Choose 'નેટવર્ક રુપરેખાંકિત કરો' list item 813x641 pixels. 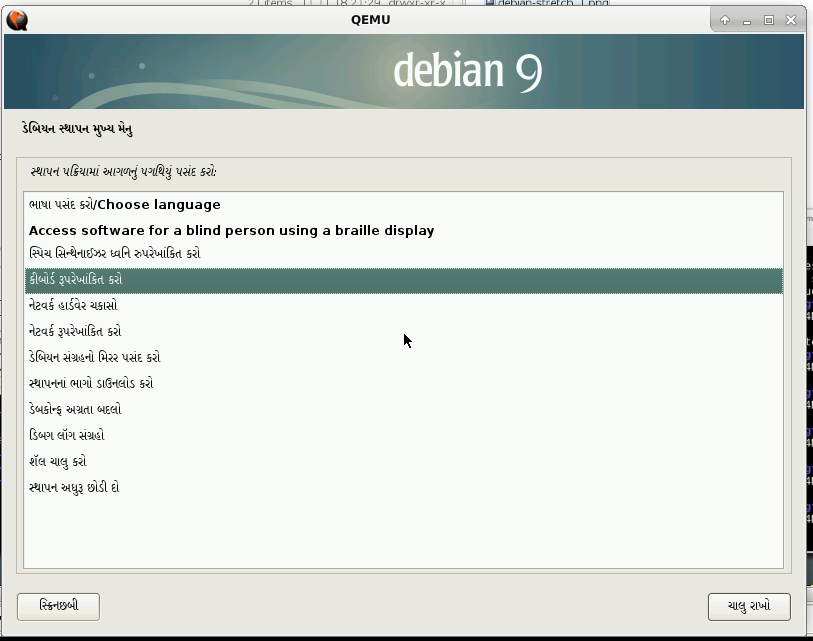[x=403, y=331]
